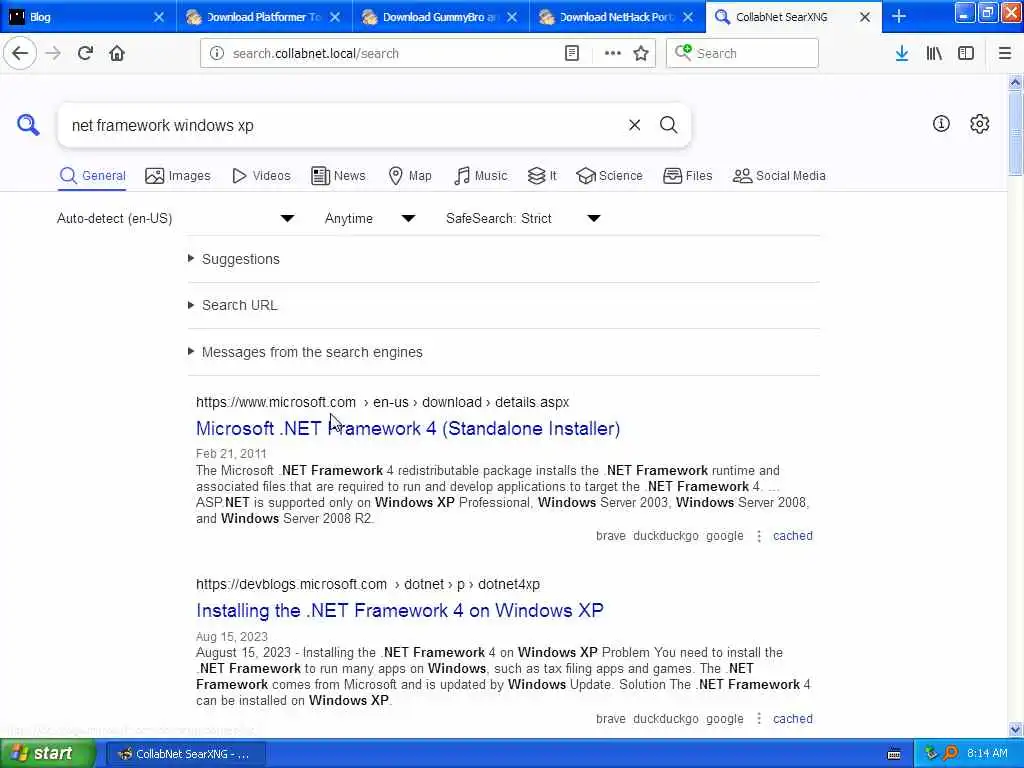The image size is (1024, 768).
Task: Toggle reader view in the address bar
Action: click(571, 53)
